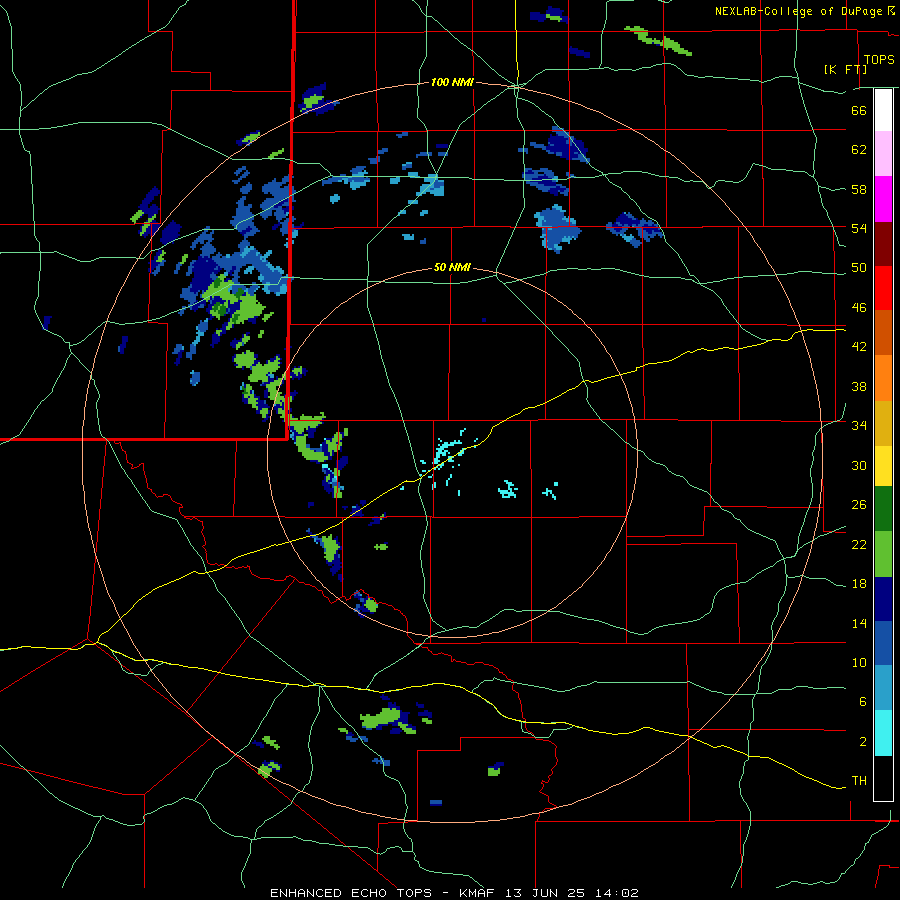Image resolution: width=900 pixels, height=900 pixels.
Task: Pick the navy blue scale swatch
Action: pos(883,599)
